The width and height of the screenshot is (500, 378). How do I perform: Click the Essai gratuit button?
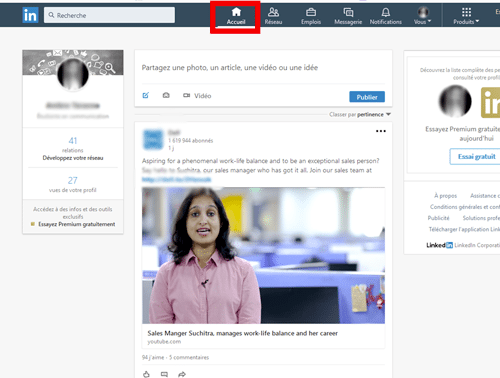476,156
